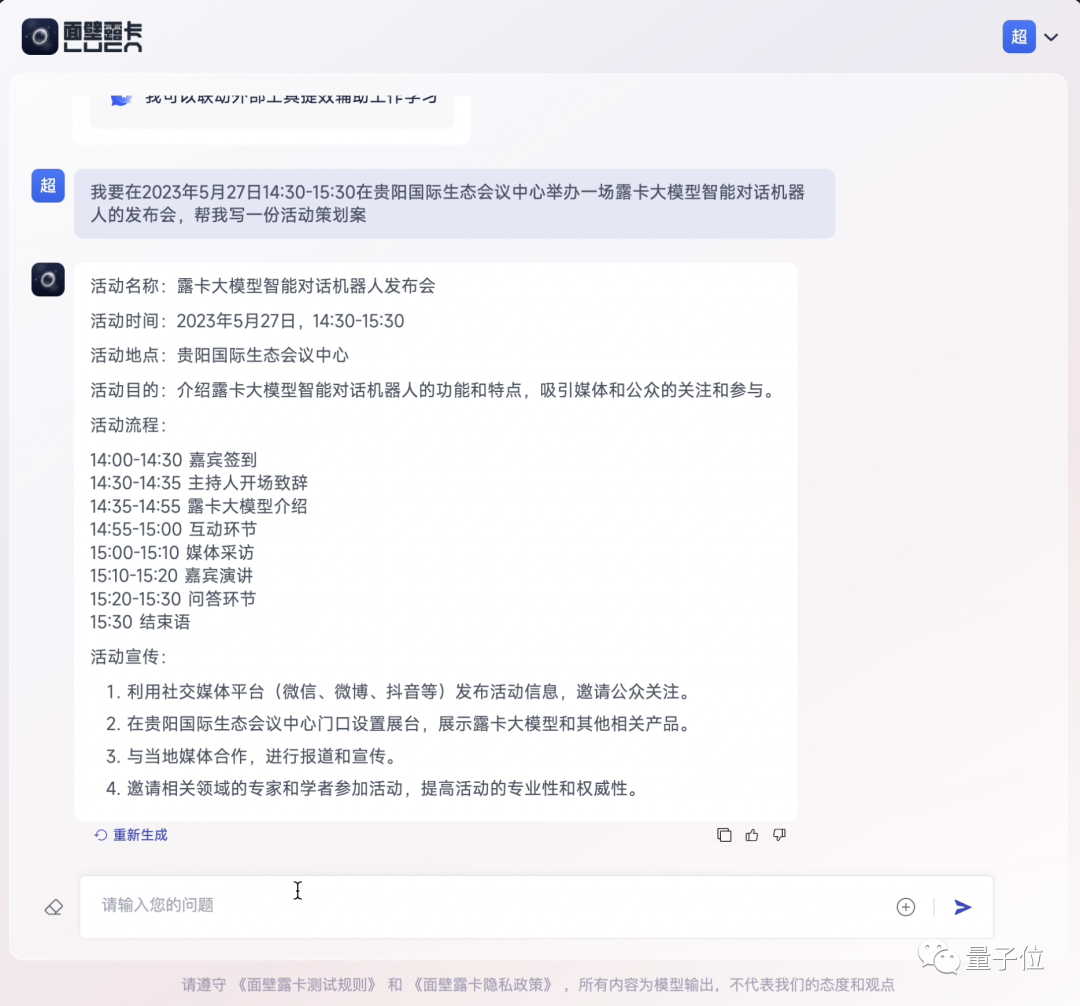Clear the conversation with the eraser icon
Viewport: 1080px width, 1006px height.
pos(54,907)
